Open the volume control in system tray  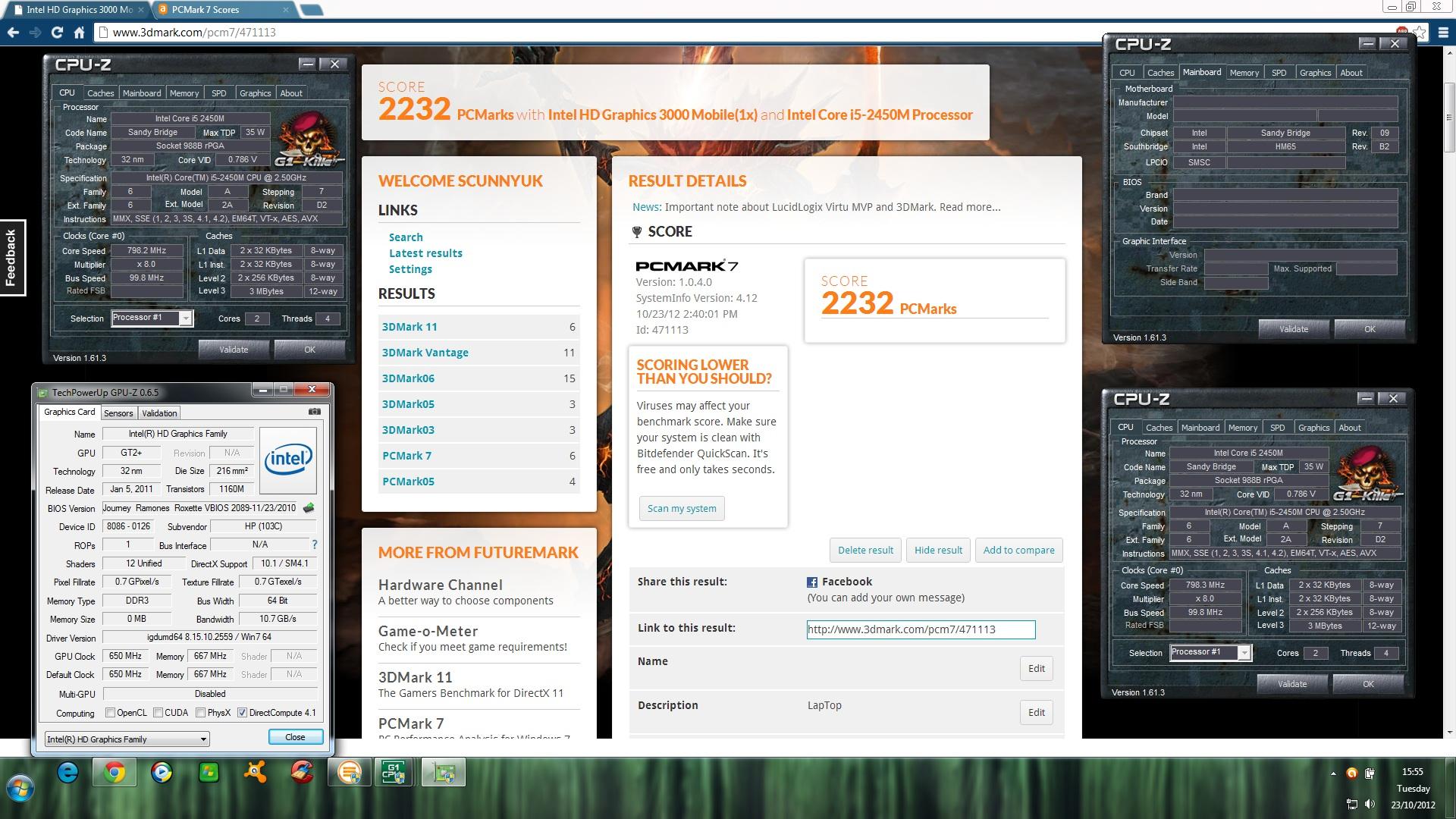(1370, 804)
